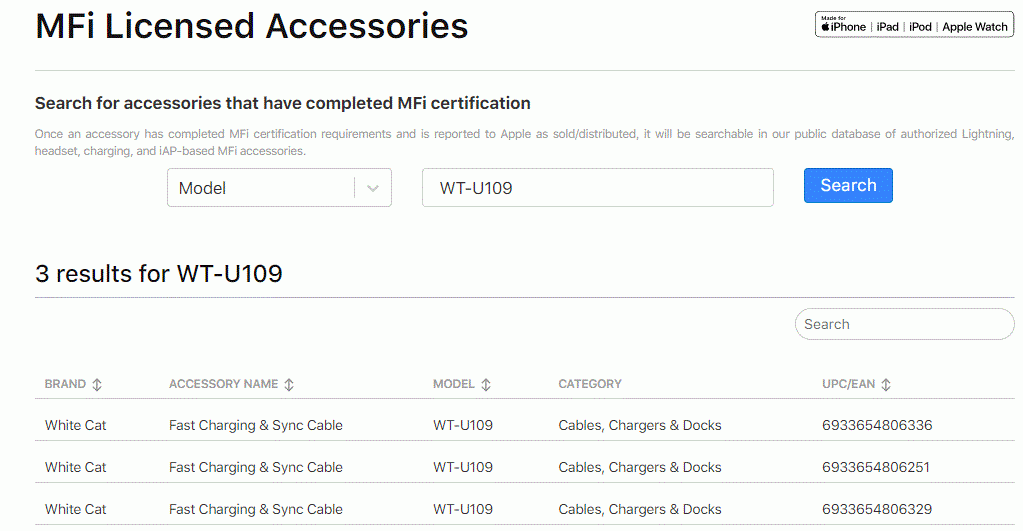Click the BRAND column header
Viewport: 1023px width, 531px height.
pyautogui.click(x=65, y=384)
